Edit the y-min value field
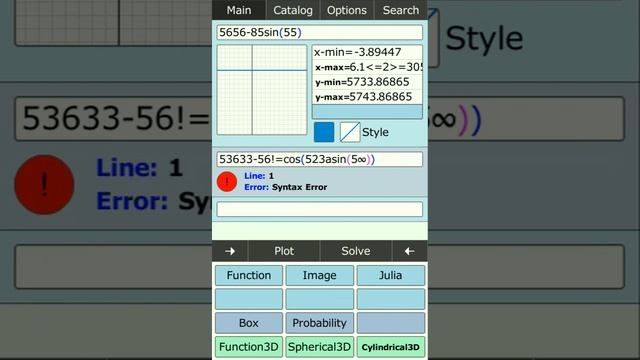The image size is (640, 360). click(x=367, y=82)
